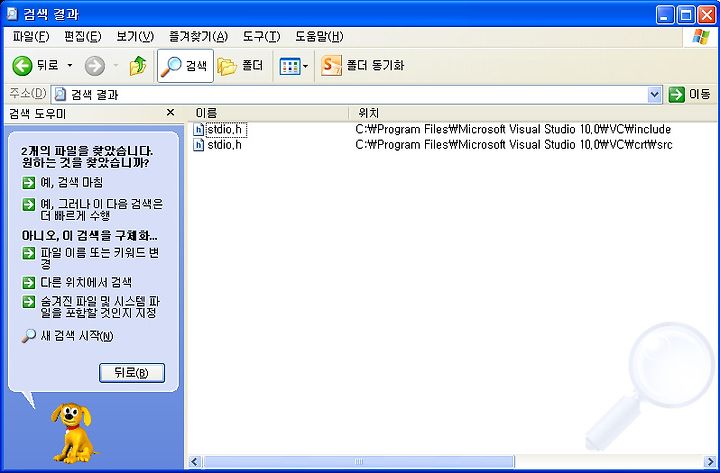Click the green Back arrow icon
Screen dimensions: 720x473
pos(22,66)
